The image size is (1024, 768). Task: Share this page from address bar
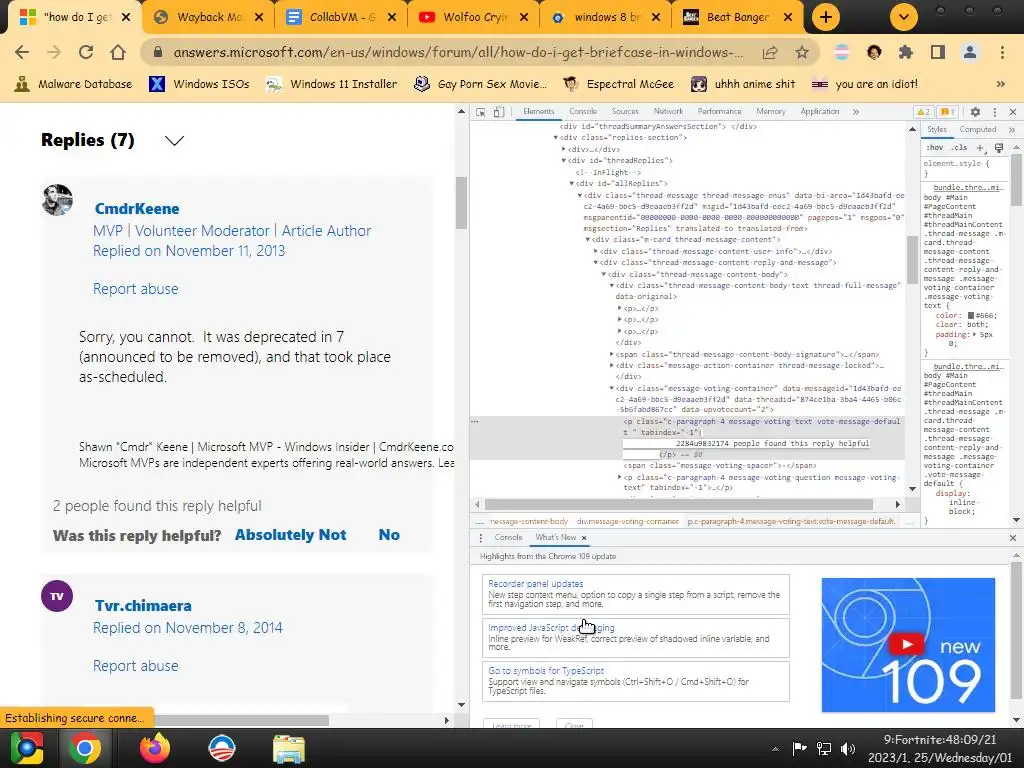770,52
